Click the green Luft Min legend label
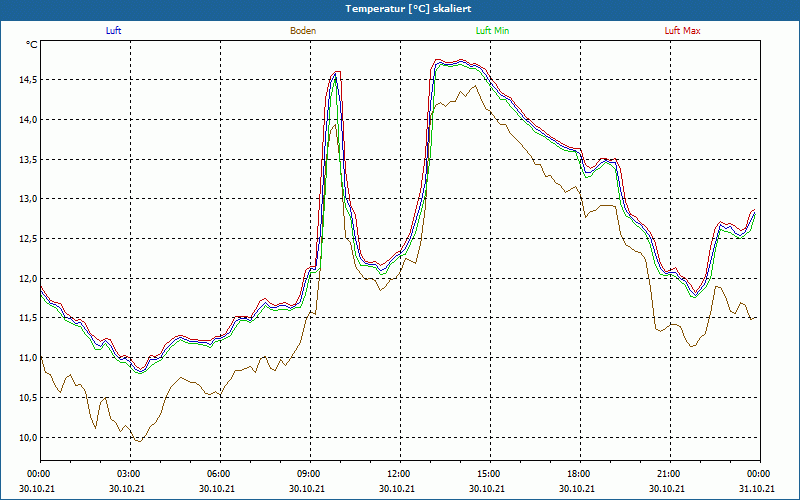The height and width of the screenshot is (500, 800). click(492, 31)
